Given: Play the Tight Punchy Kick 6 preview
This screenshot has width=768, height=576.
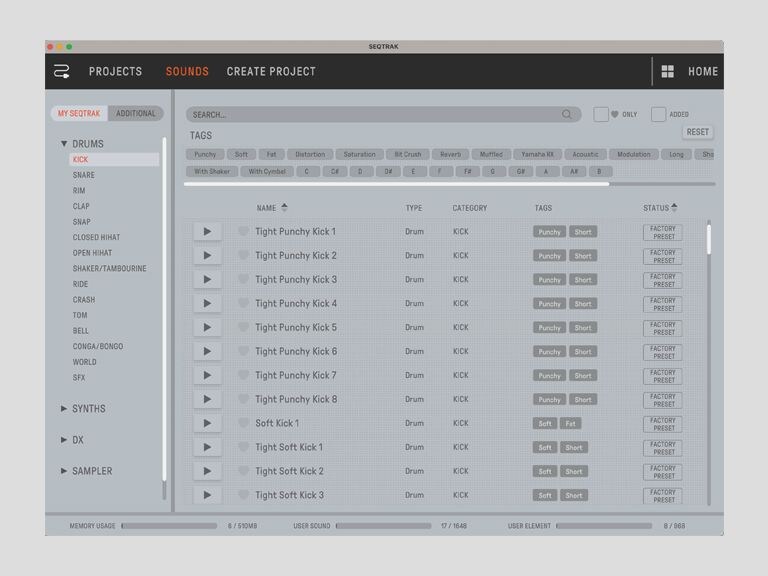Looking at the screenshot, I should (207, 351).
